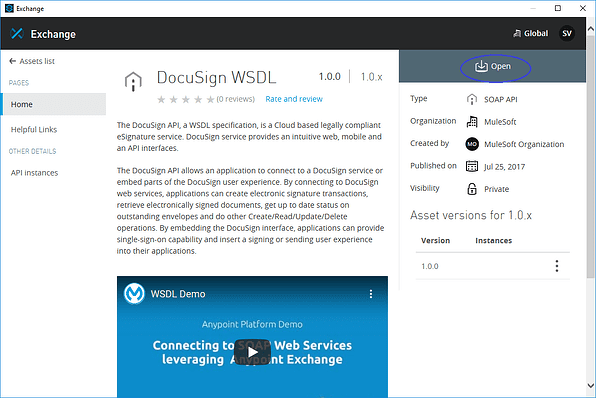The width and height of the screenshot is (596, 398).
Task: Click the fifth rating star
Action: pyautogui.click(x=210, y=100)
